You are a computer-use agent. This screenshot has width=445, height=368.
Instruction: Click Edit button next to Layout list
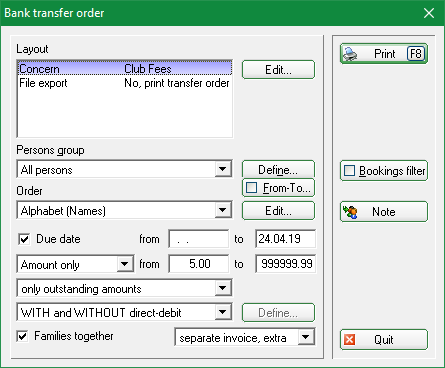[278, 70]
